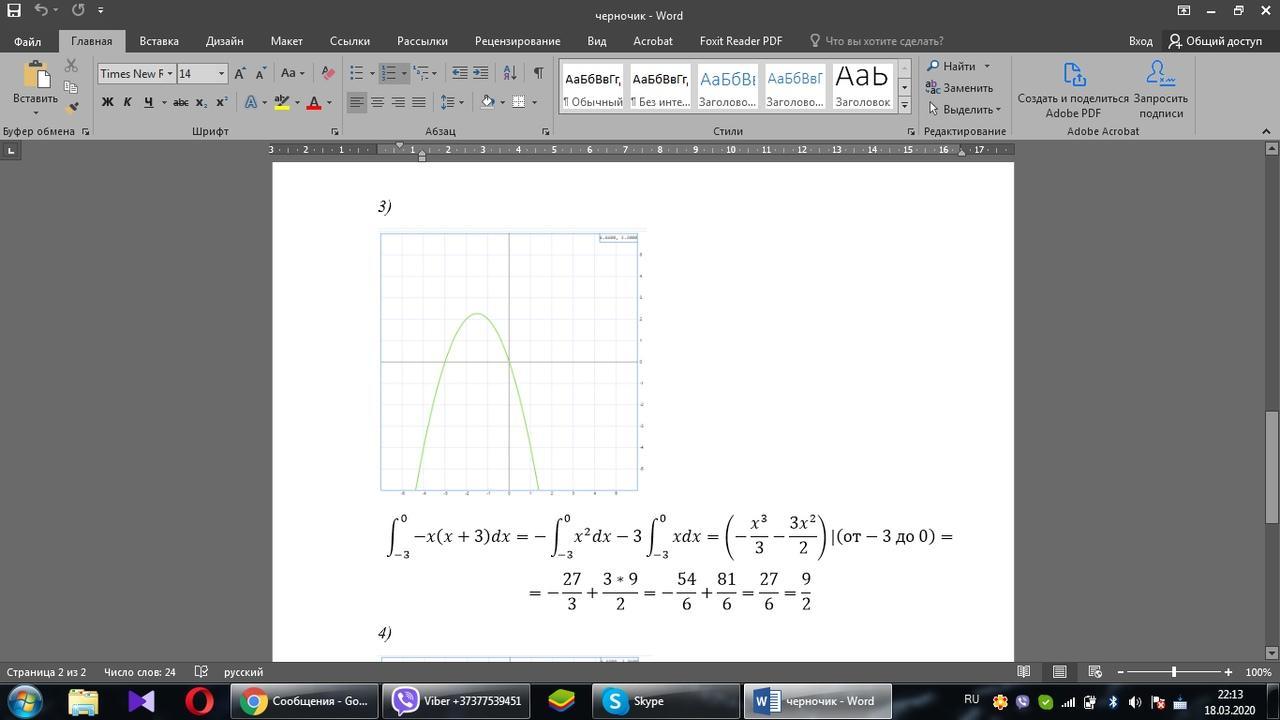The width and height of the screenshot is (1280, 720).
Task: Click the Format Painter brush icon
Action: click(x=72, y=107)
